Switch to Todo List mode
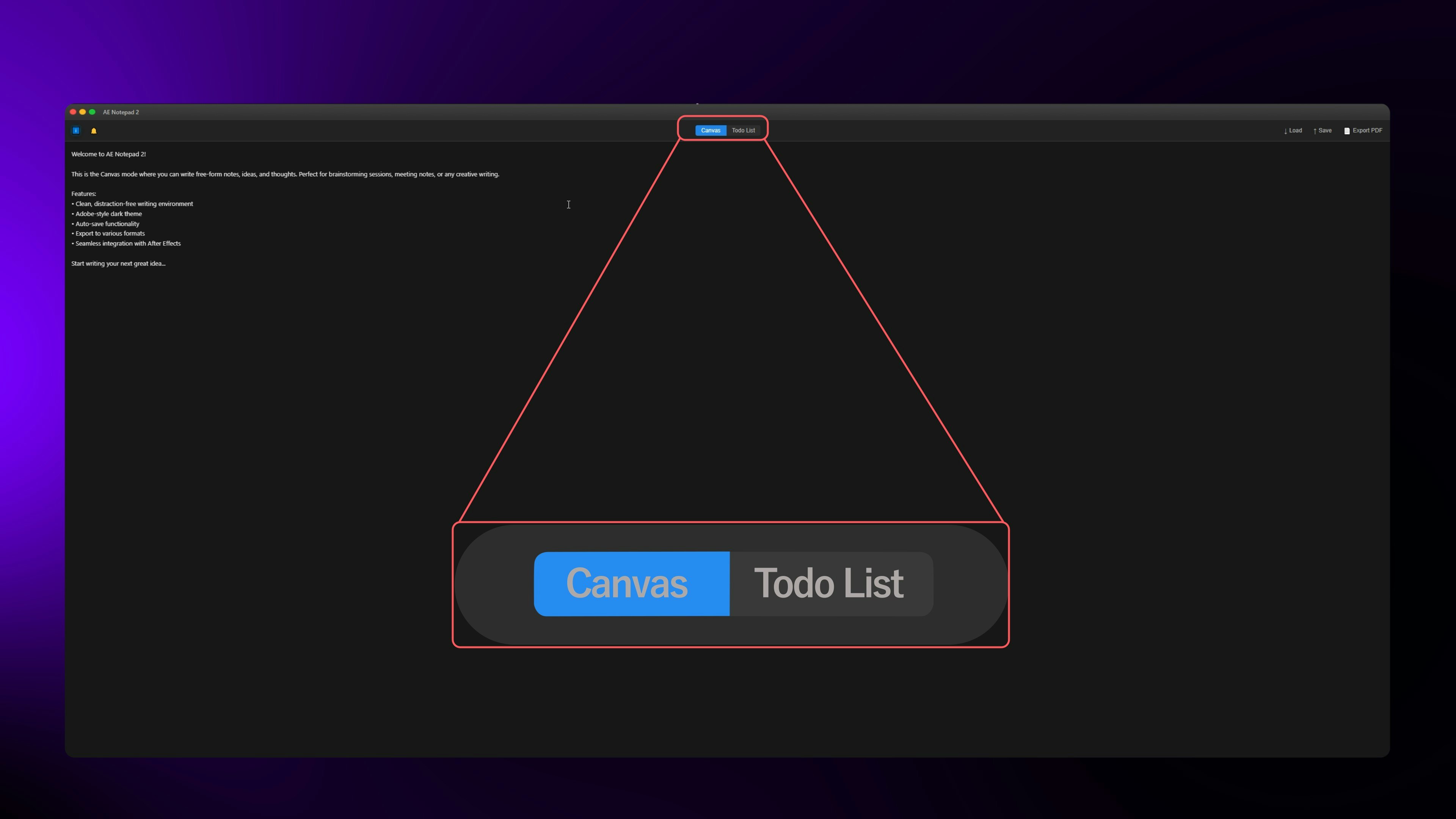Image resolution: width=1456 pixels, height=819 pixels. (x=743, y=130)
